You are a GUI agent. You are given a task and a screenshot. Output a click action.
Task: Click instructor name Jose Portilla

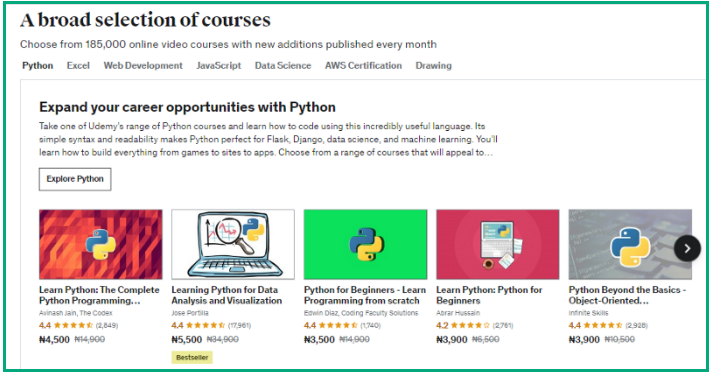coord(190,313)
